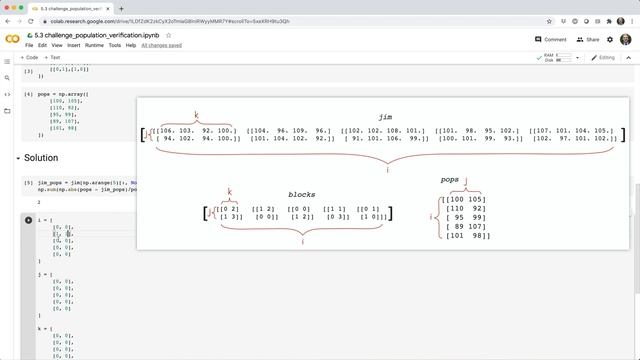Click the browser address bar URL

click(170, 21)
